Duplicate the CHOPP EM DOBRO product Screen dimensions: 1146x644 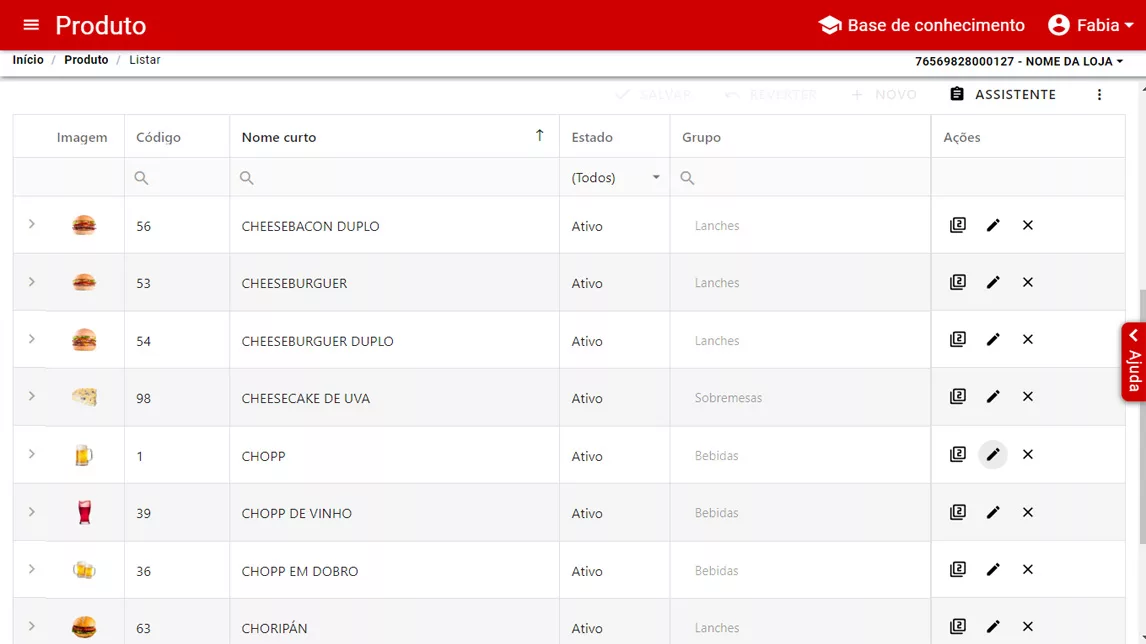[x=957, y=569]
